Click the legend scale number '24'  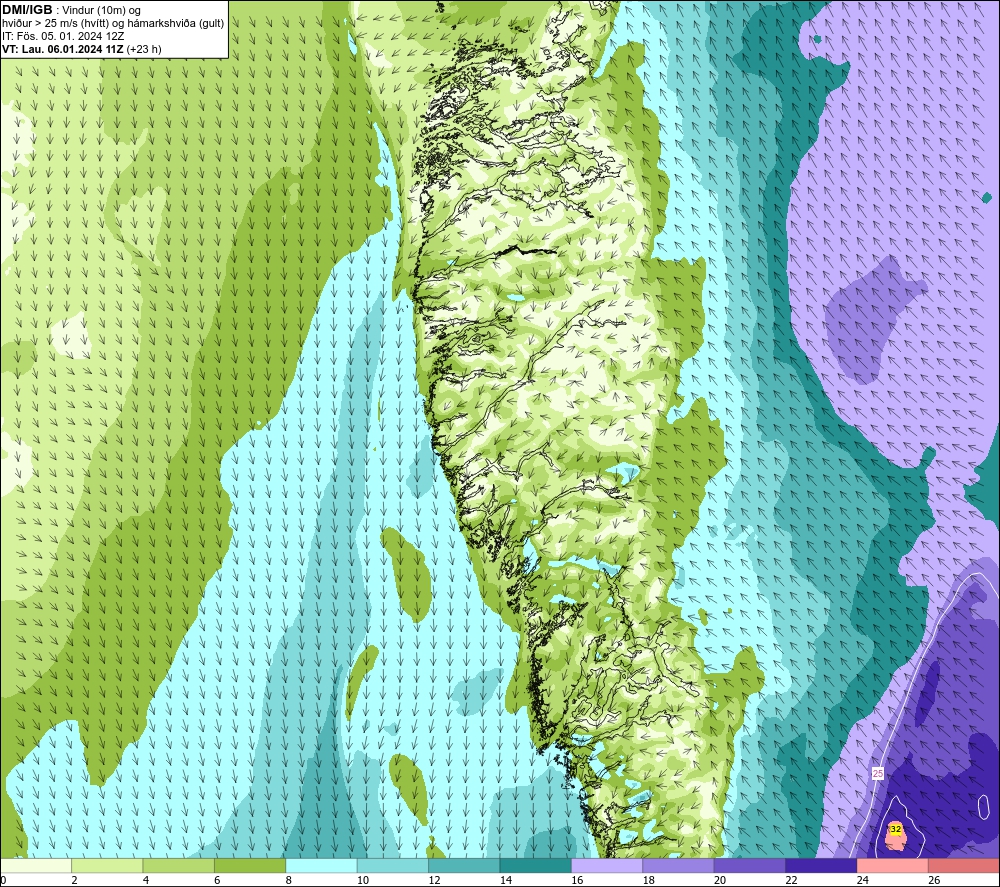point(863,880)
